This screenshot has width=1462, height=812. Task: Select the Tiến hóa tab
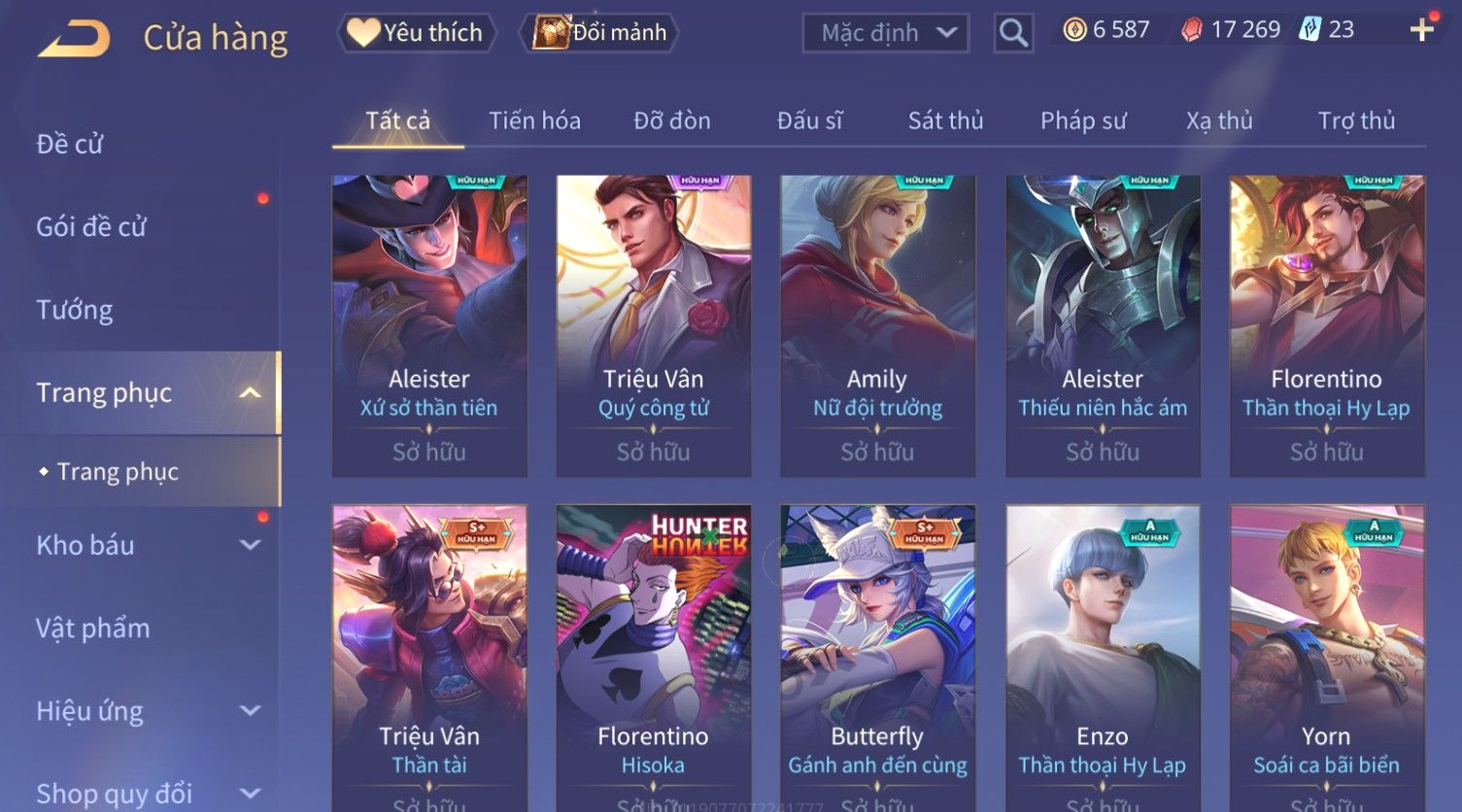[x=534, y=120]
